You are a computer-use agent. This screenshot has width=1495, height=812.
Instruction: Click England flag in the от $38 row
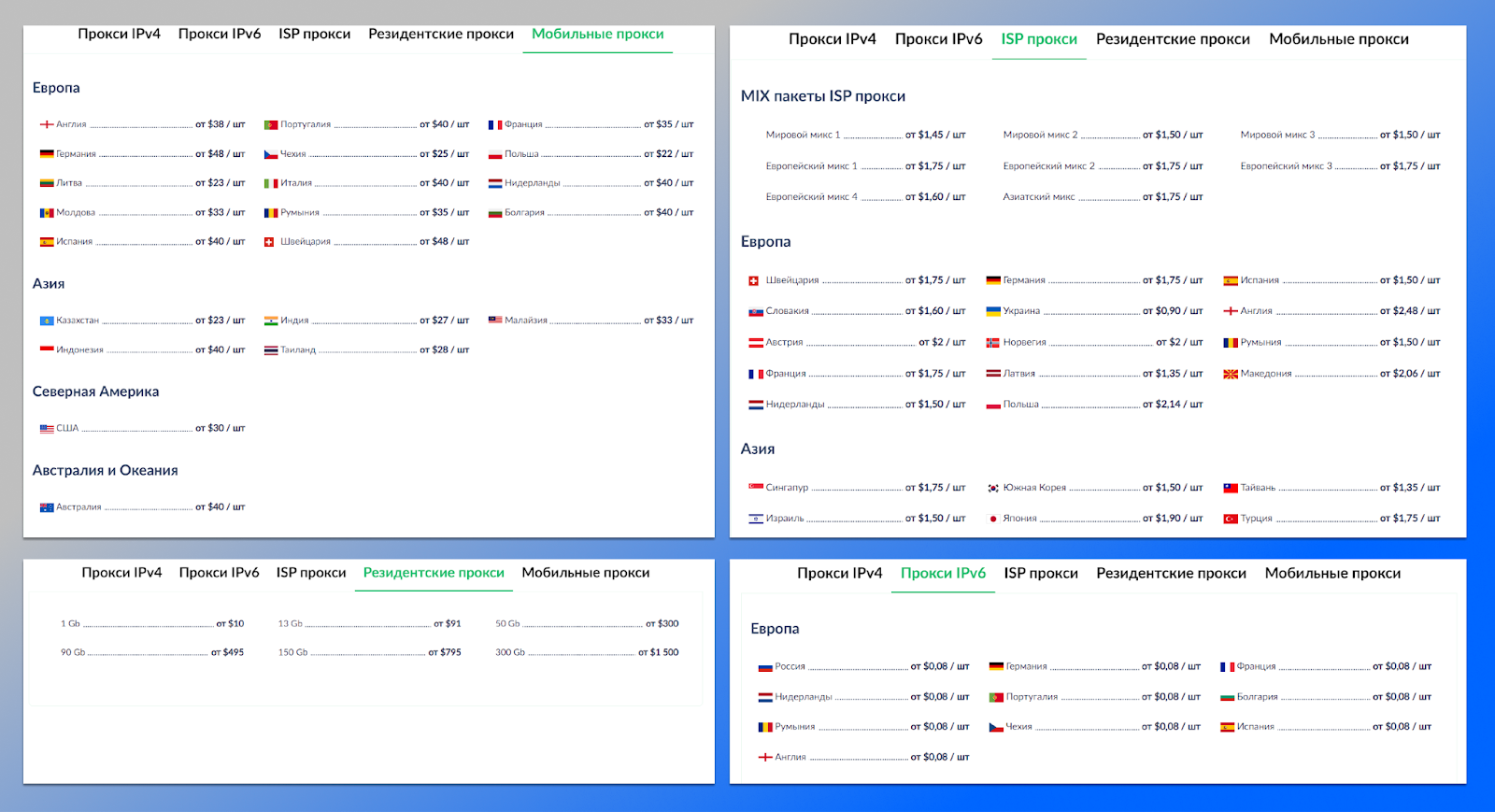(46, 124)
